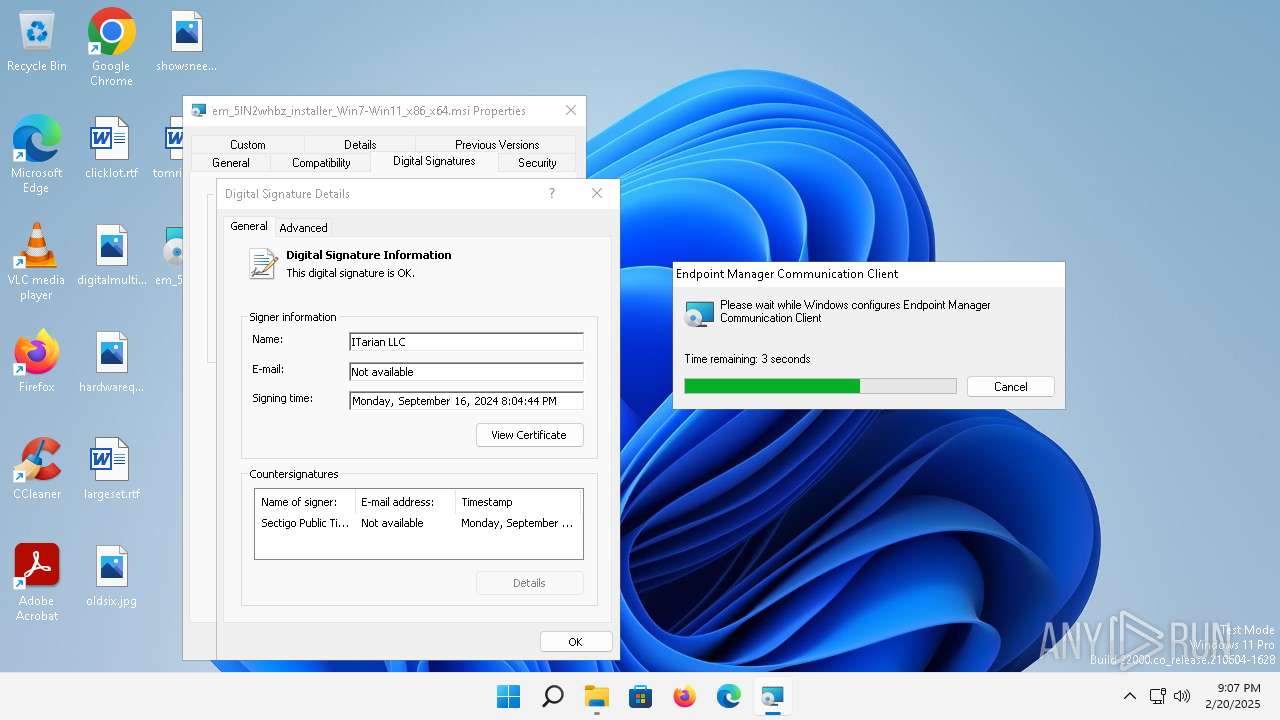Open the VLC media player shortcut
The height and width of the screenshot is (720, 1280).
[36, 261]
